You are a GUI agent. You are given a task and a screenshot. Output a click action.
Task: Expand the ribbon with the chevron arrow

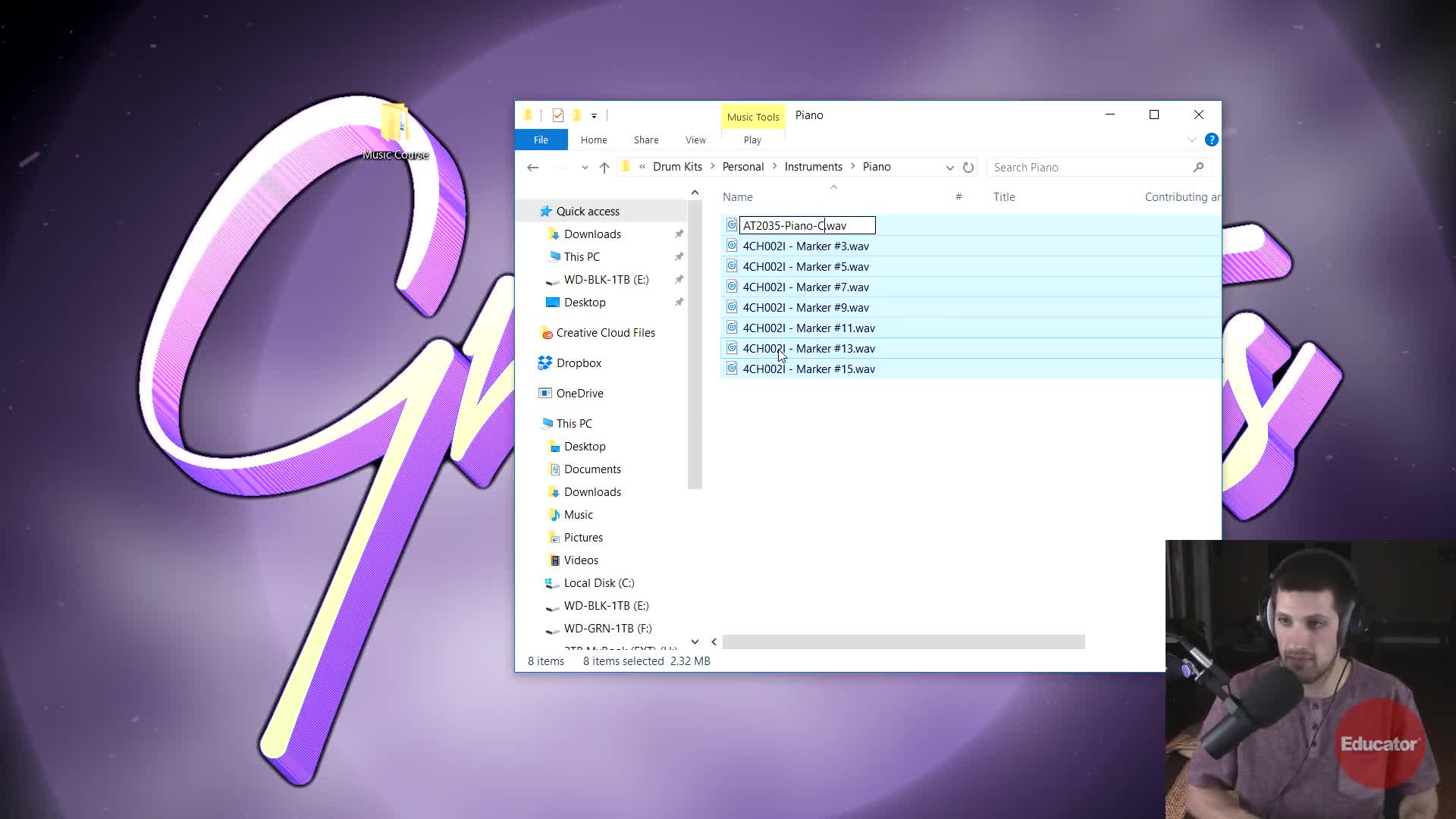coord(1191,140)
